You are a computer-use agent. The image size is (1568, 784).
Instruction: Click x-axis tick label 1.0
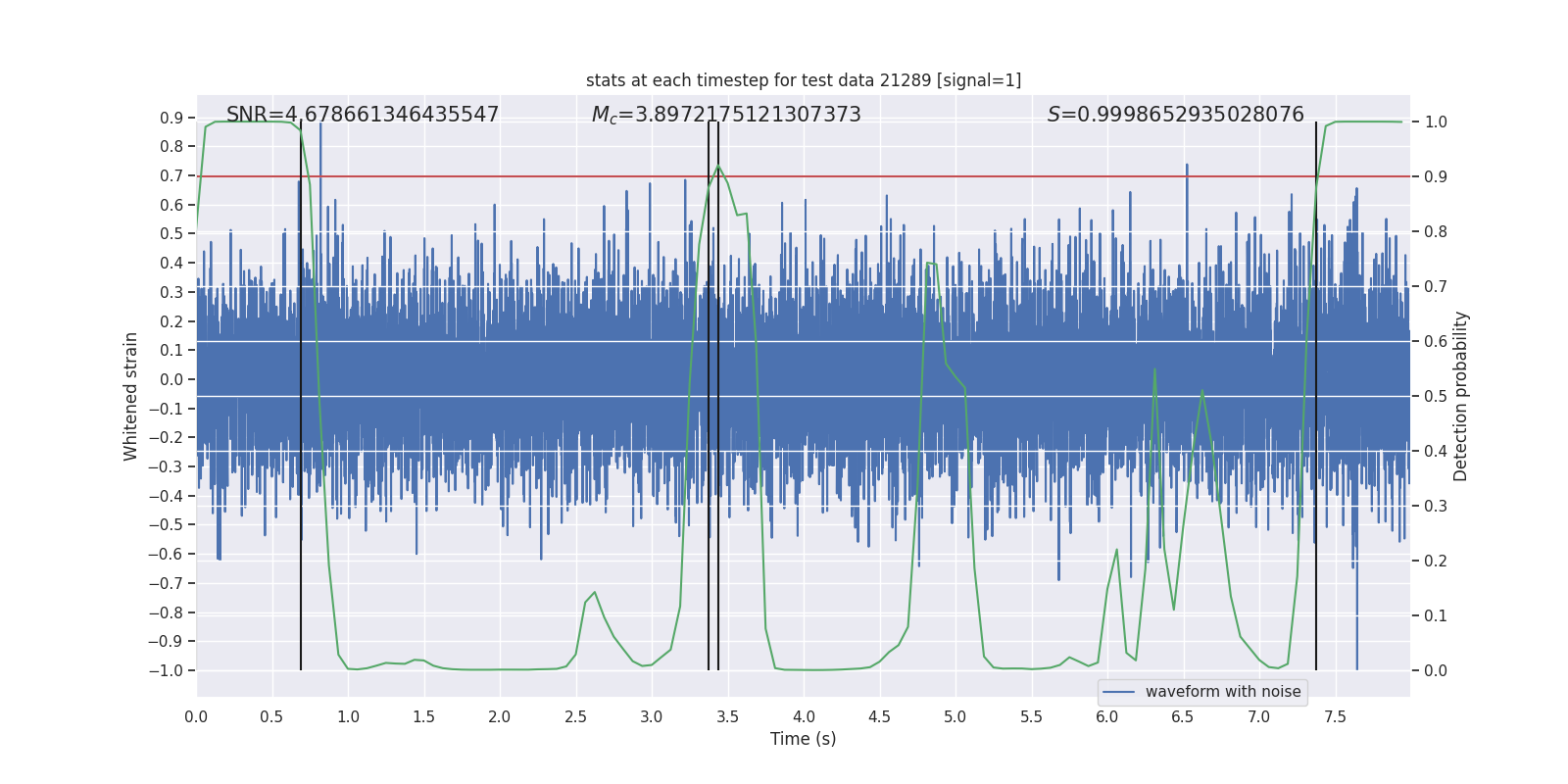[348, 717]
